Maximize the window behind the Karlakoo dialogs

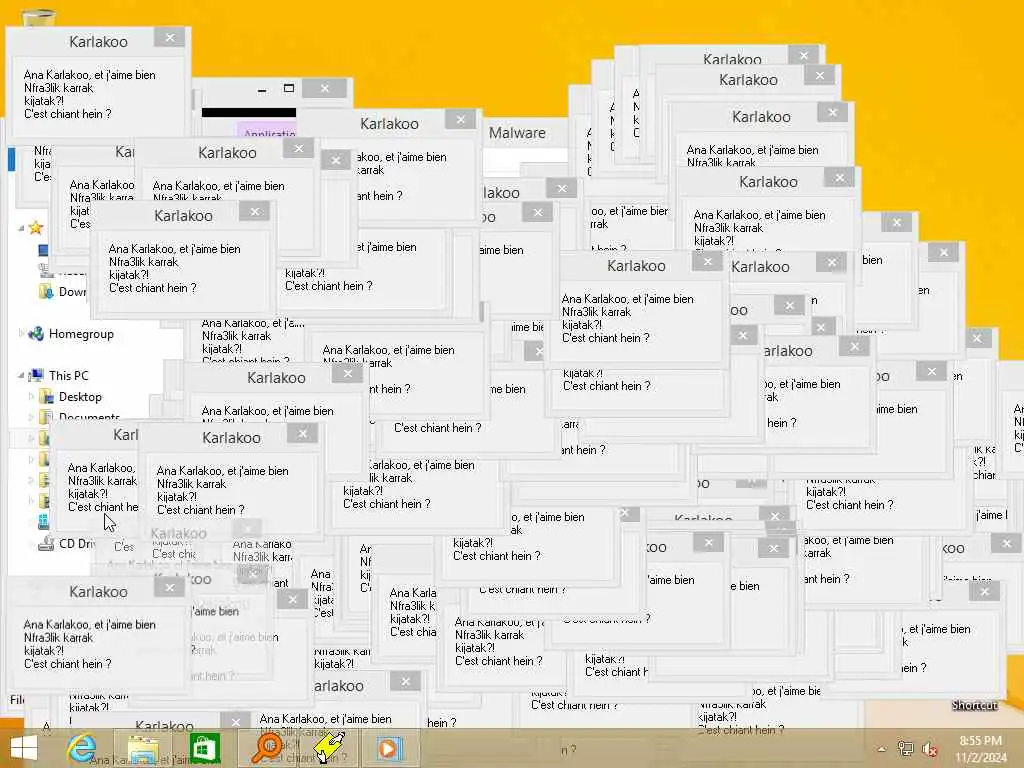(x=289, y=88)
